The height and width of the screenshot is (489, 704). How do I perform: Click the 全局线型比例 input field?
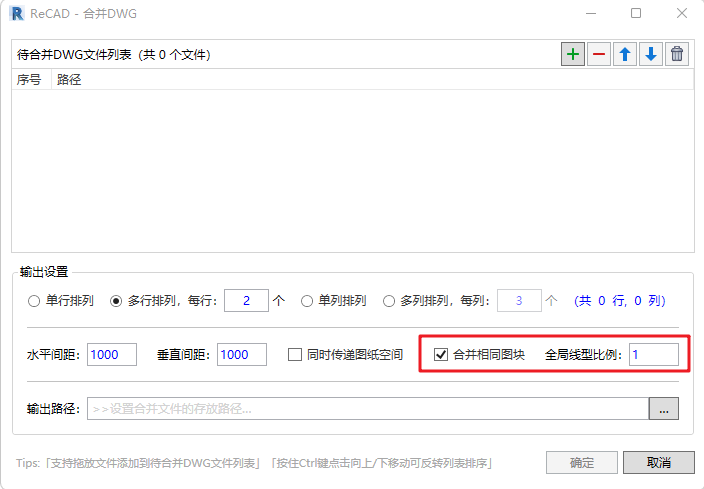tap(654, 355)
